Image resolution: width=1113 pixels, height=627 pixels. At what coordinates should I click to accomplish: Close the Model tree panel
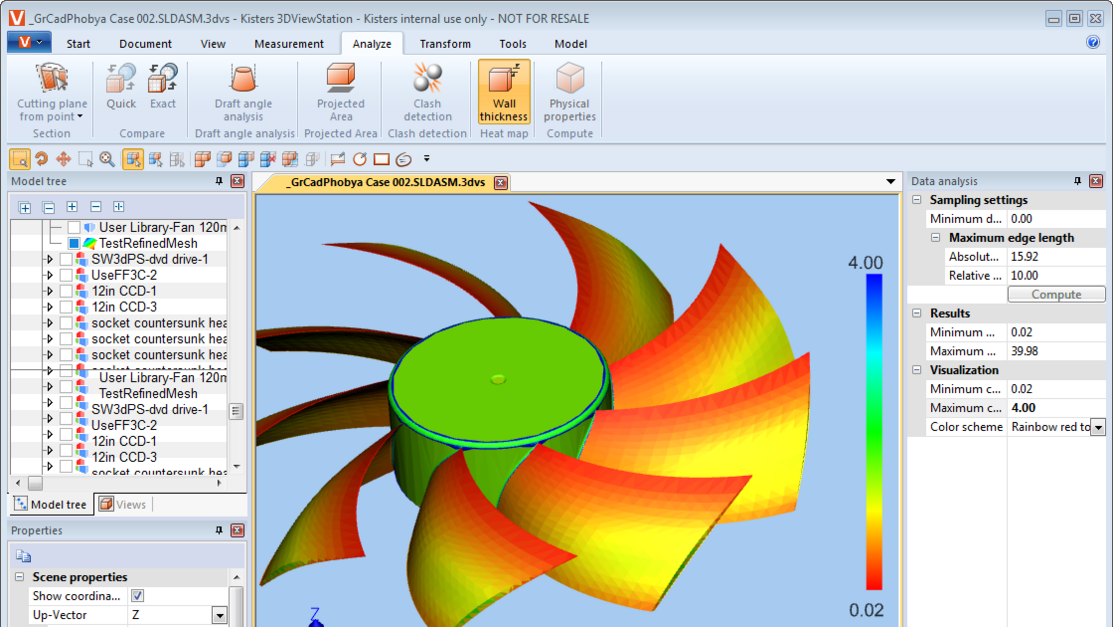pyautogui.click(x=238, y=181)
